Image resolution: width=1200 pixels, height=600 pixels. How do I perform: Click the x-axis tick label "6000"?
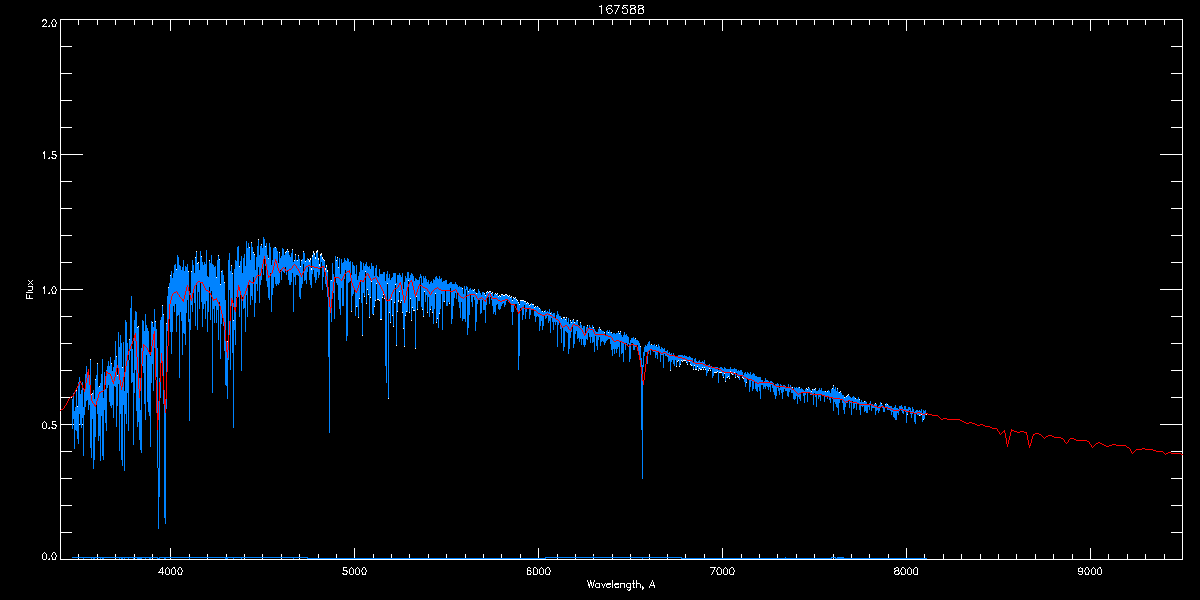click(x=538, y=572)
